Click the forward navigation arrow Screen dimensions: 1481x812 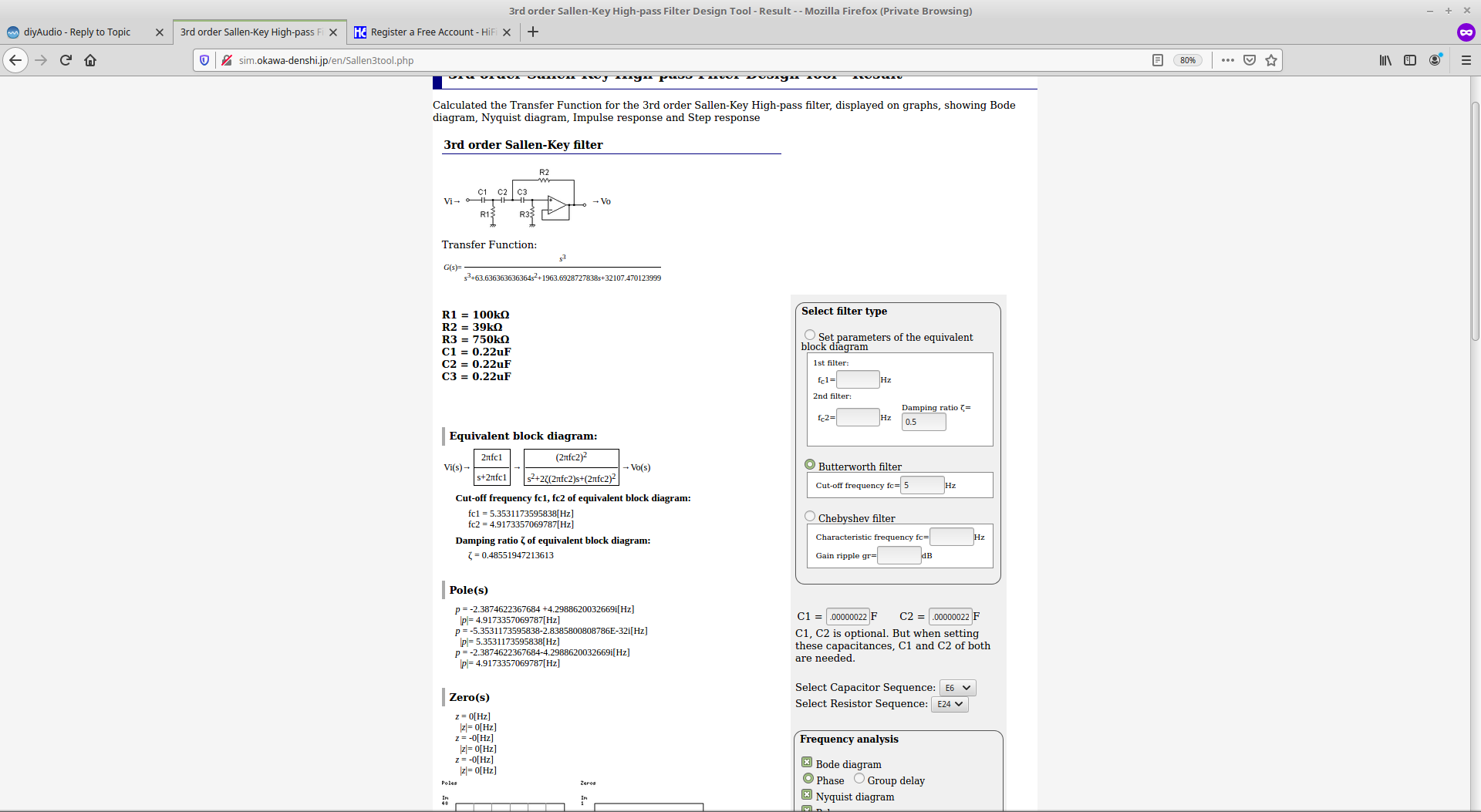click(41, 60)
